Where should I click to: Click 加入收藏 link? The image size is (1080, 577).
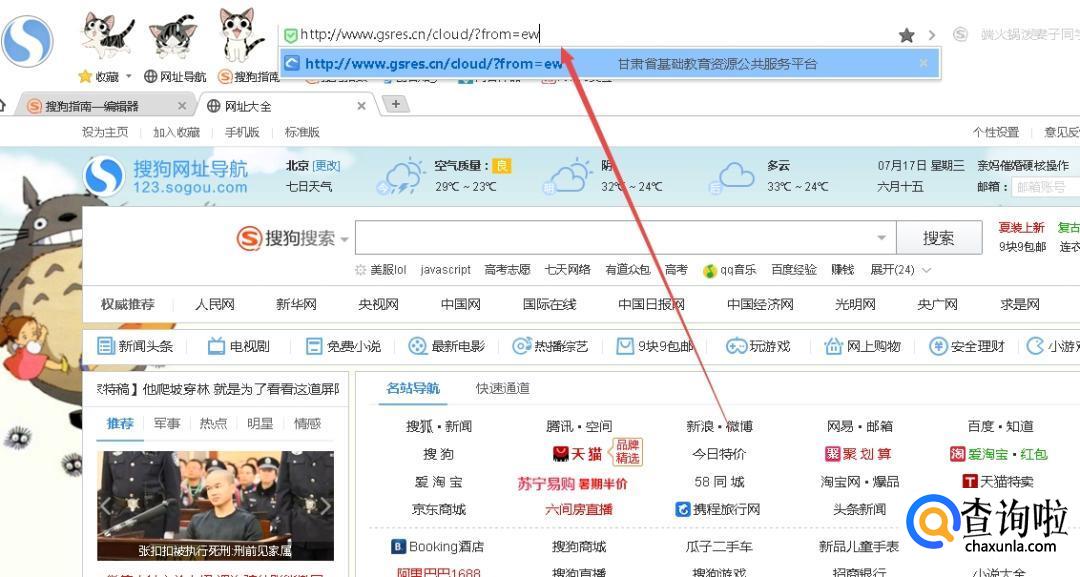coord(176,132)
